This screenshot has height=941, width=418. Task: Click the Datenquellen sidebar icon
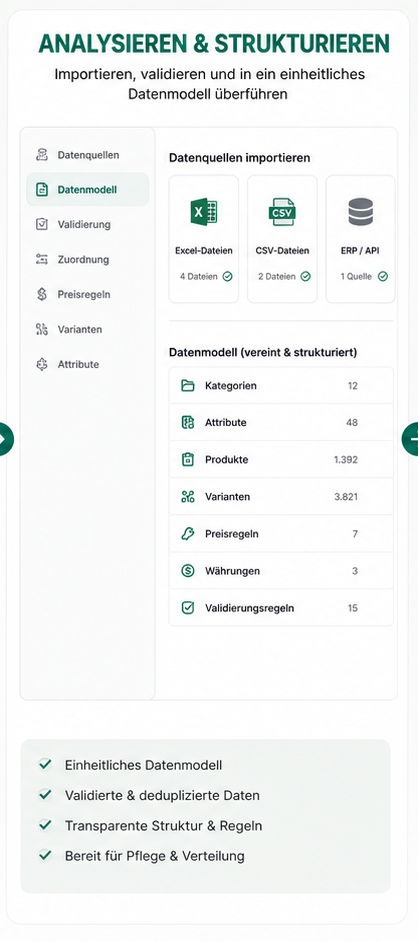click(x=41, y=155)
